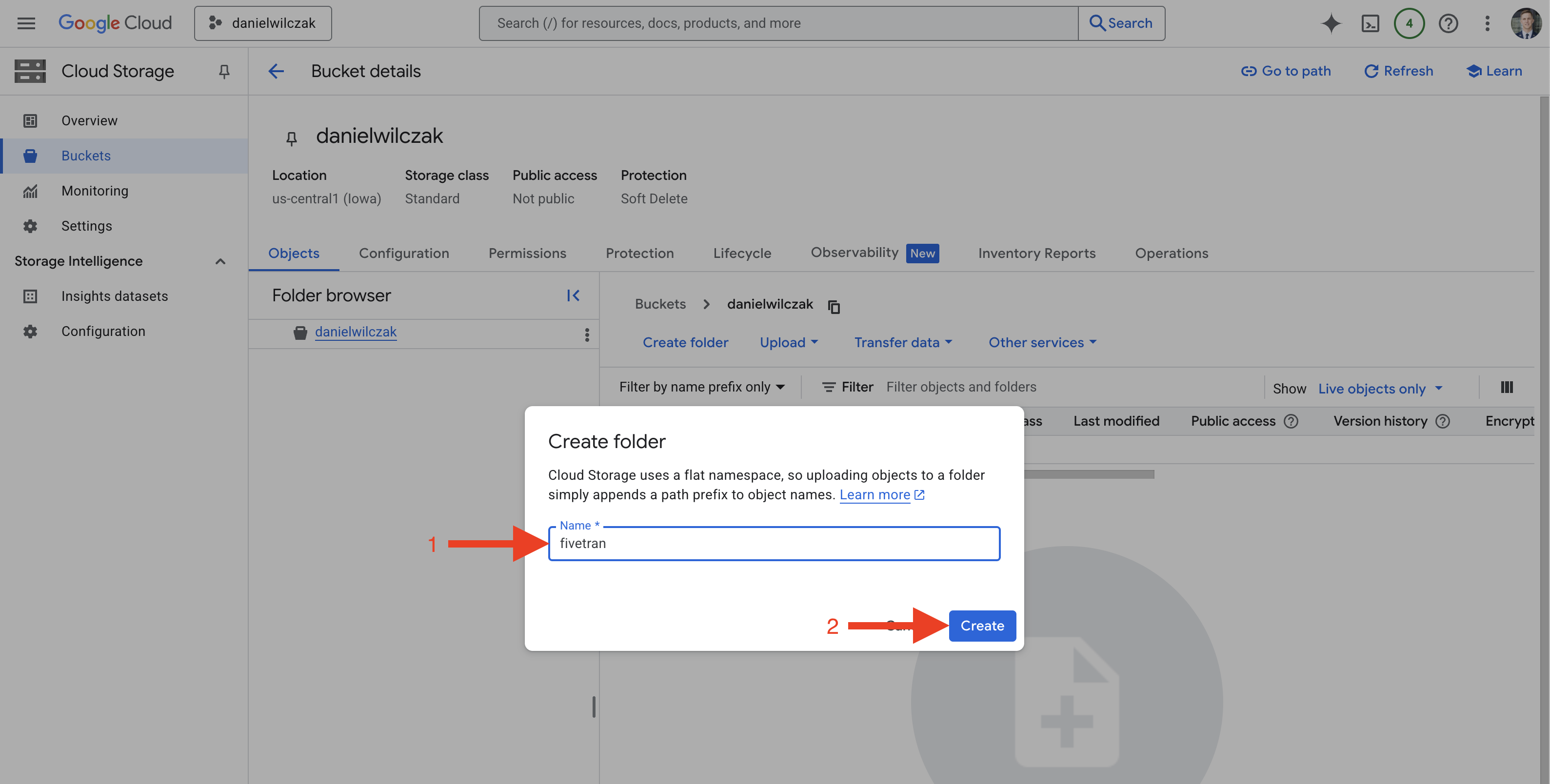Open the Learn panel

tap(1494, 71)
